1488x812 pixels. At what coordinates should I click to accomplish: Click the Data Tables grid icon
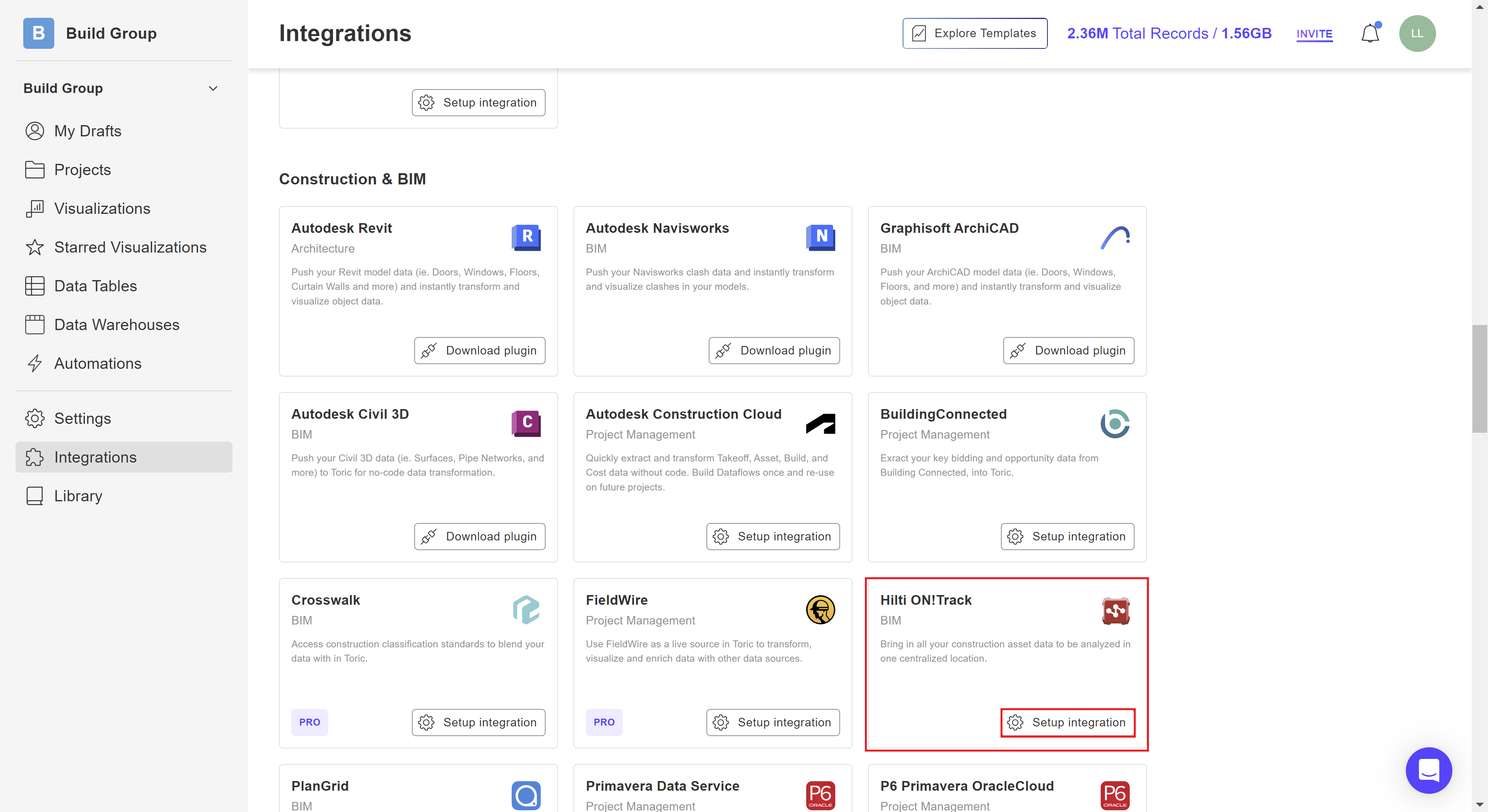click(34, 286)
